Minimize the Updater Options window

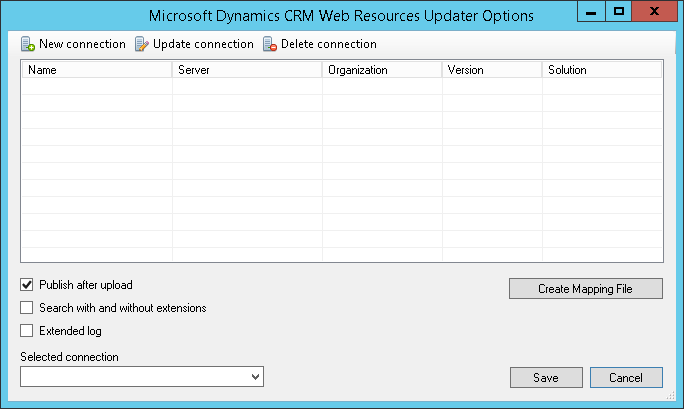pyautogui.click(x=591, y=11)
